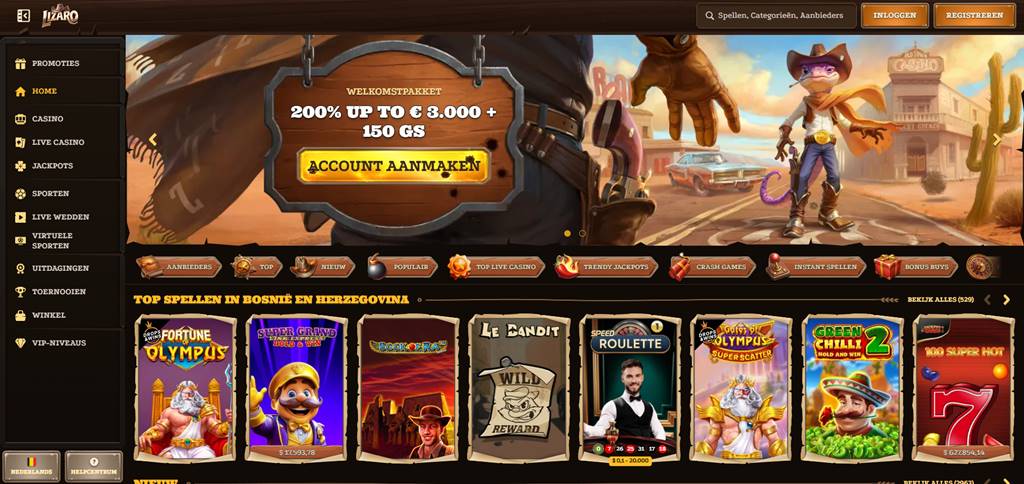Screen dimensions: 1024x484
Task: Open the Nederlands language selector
Action: tap(31, 466)
